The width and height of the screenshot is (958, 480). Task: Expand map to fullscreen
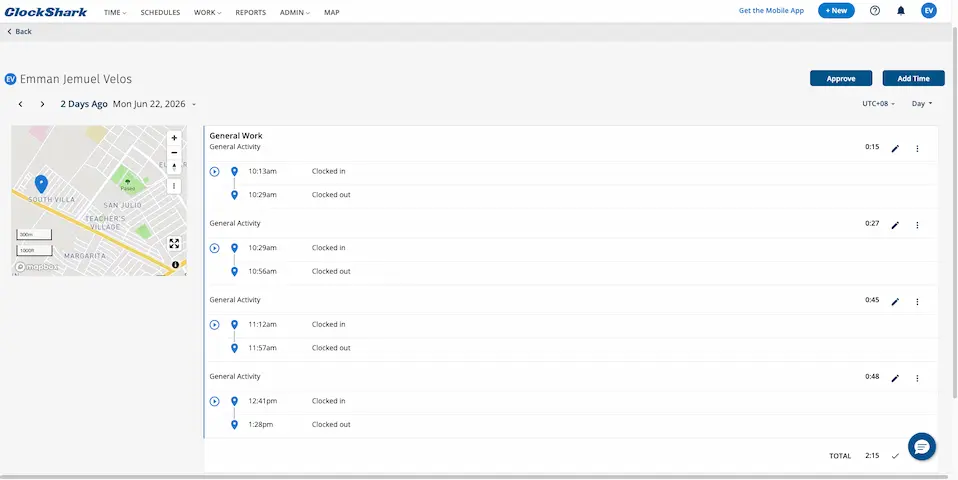[x=174, y=244]
